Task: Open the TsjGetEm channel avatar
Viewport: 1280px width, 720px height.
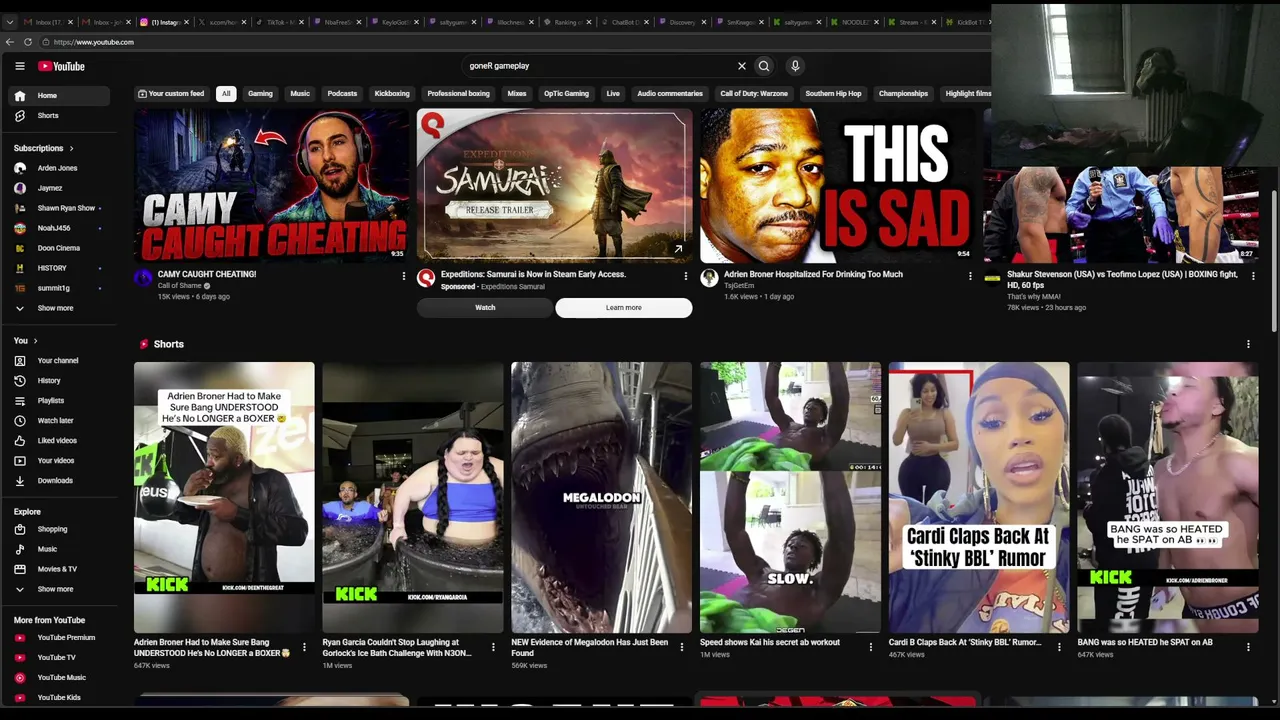Action: [x=709, y=278]
